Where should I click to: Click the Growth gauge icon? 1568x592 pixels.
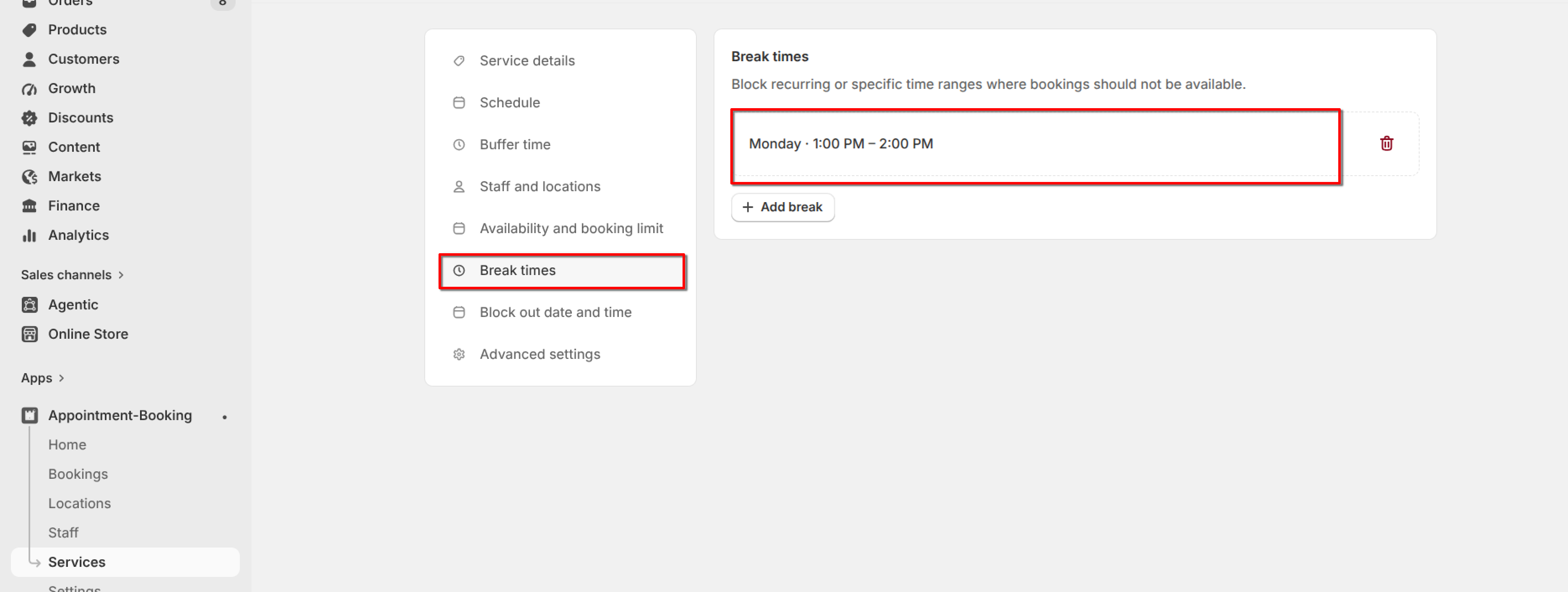(29, 89)
